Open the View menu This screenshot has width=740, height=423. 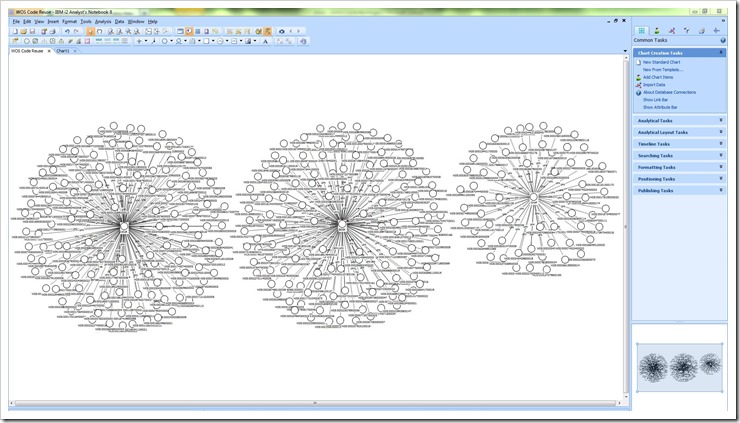click(39, 22)
